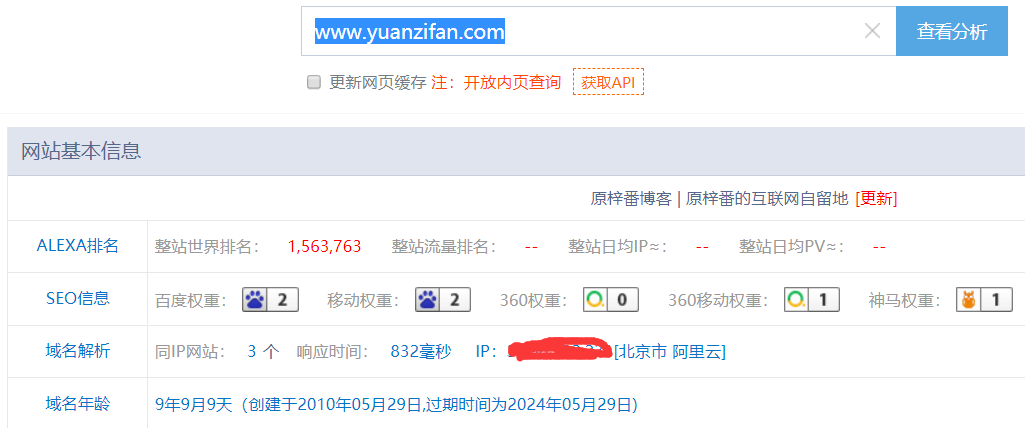This screenshot has width=1025, height=428.
Task: Open the 开放内页查询 link
Action: tap(512, 83)
